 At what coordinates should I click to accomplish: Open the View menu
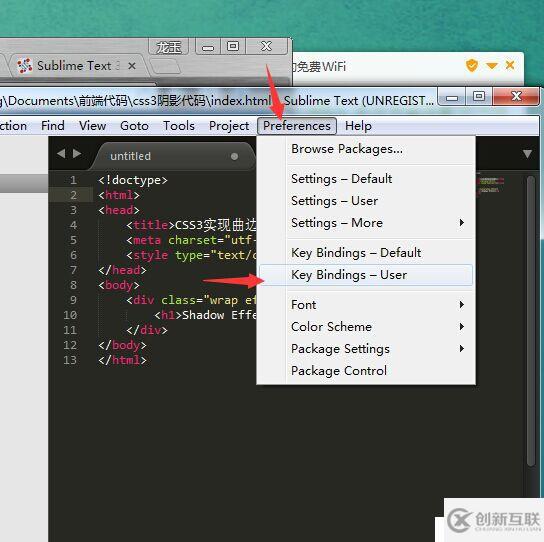[x=92, y=126]
